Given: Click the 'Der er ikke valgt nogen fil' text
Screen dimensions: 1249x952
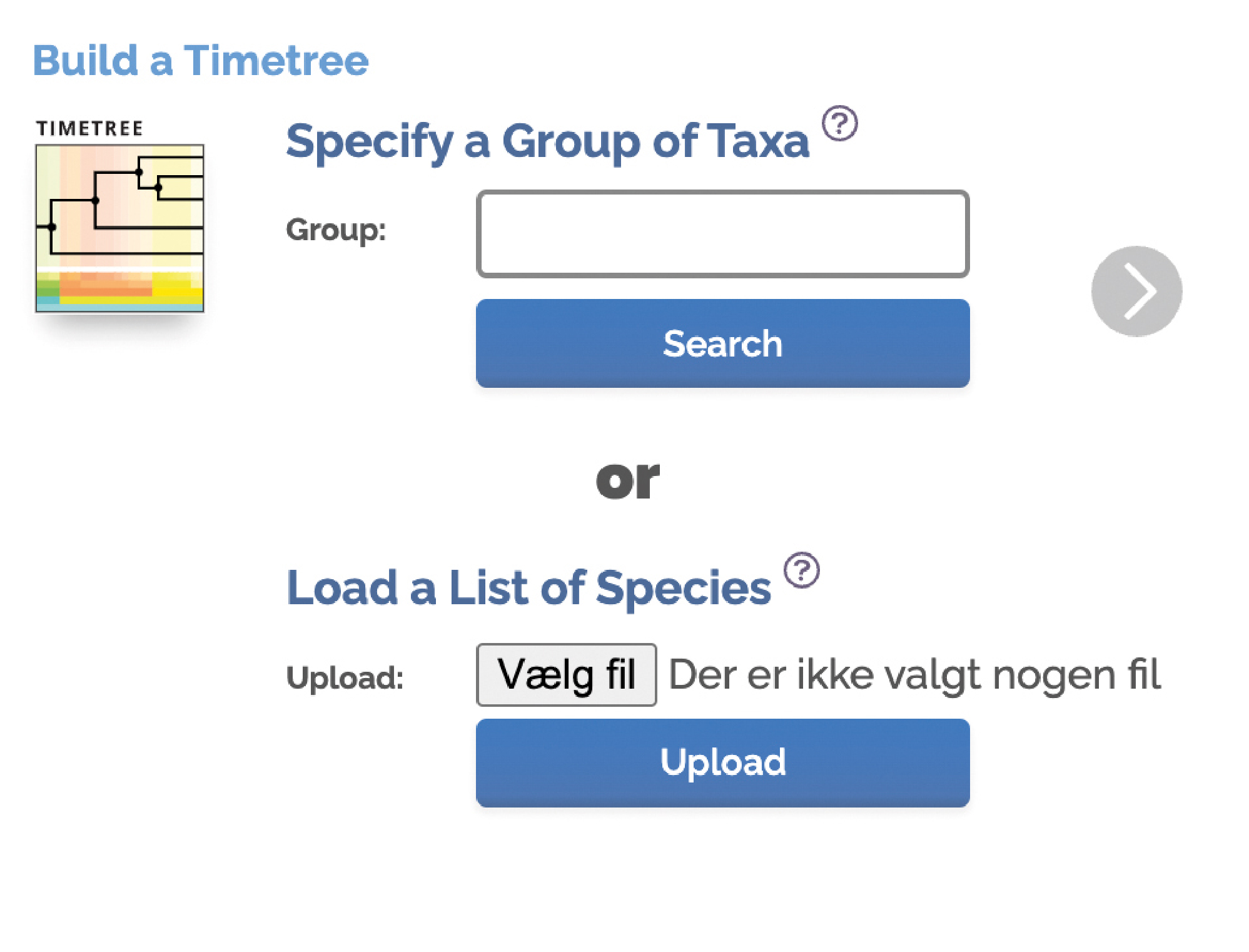Looking at the screenshot, I should pyautogui.click(x=914, y=675).
